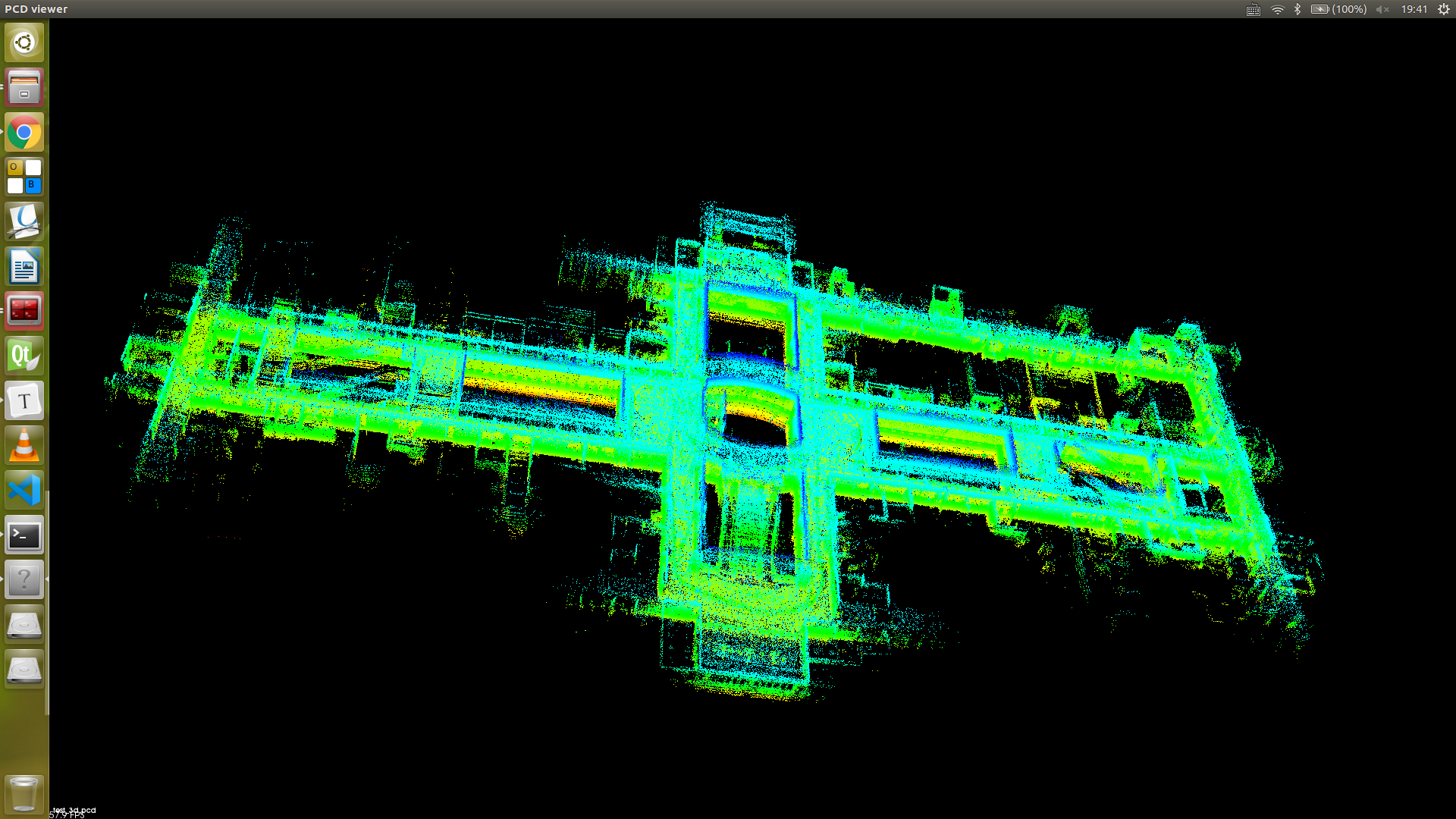Open the Ubuntu Dash from the launcher
Image resolution: width=1456 pixels, height=819 pixels.
24,42
